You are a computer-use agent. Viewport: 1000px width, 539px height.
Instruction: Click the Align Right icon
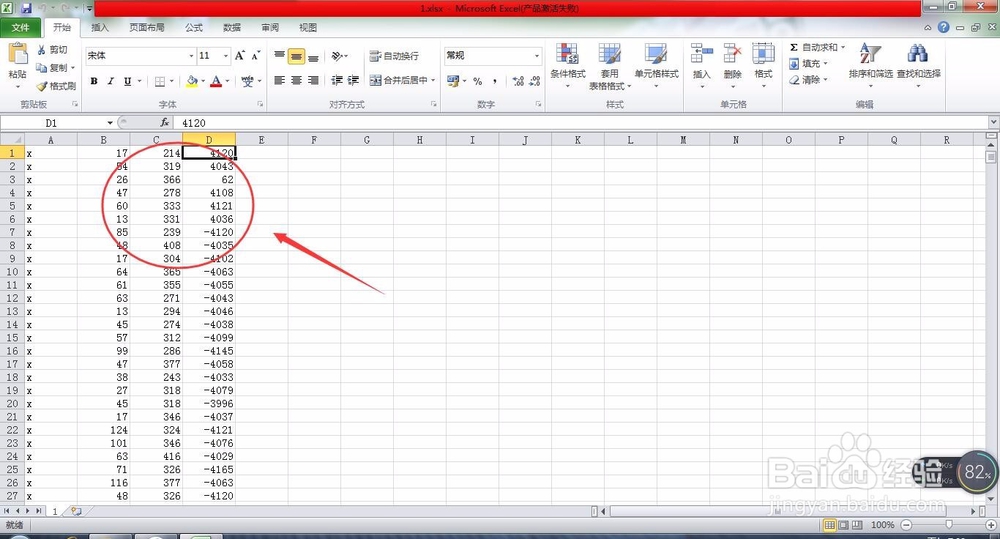pyautogui.click(x=312, y=80)
